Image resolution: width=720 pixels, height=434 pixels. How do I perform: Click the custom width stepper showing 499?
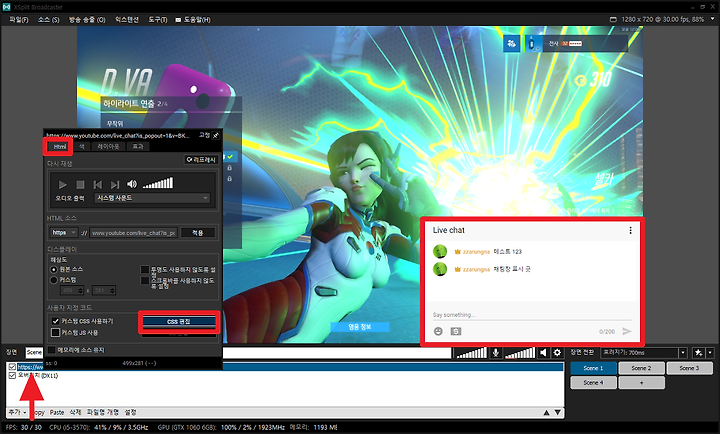(x=72, y=290)
